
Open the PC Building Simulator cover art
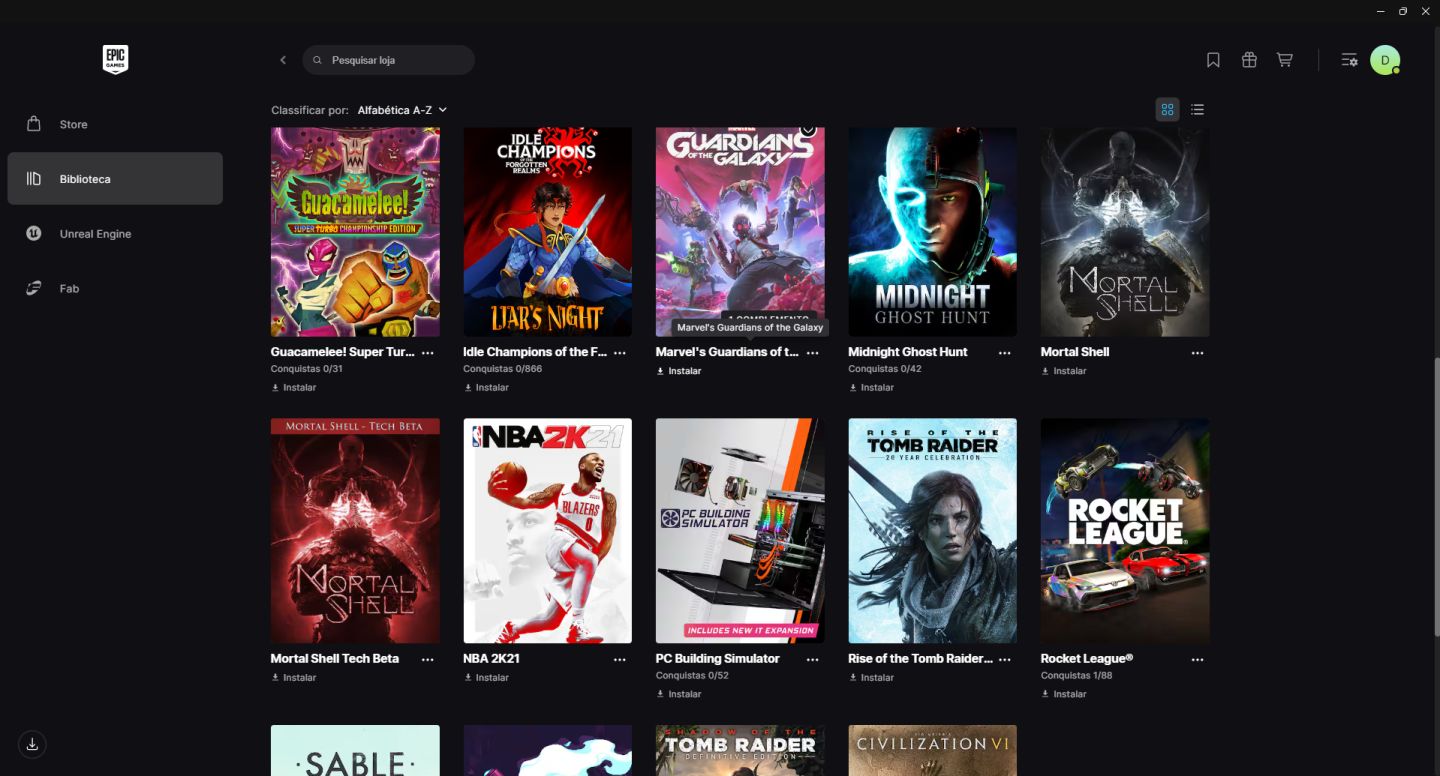pos(740,531)
